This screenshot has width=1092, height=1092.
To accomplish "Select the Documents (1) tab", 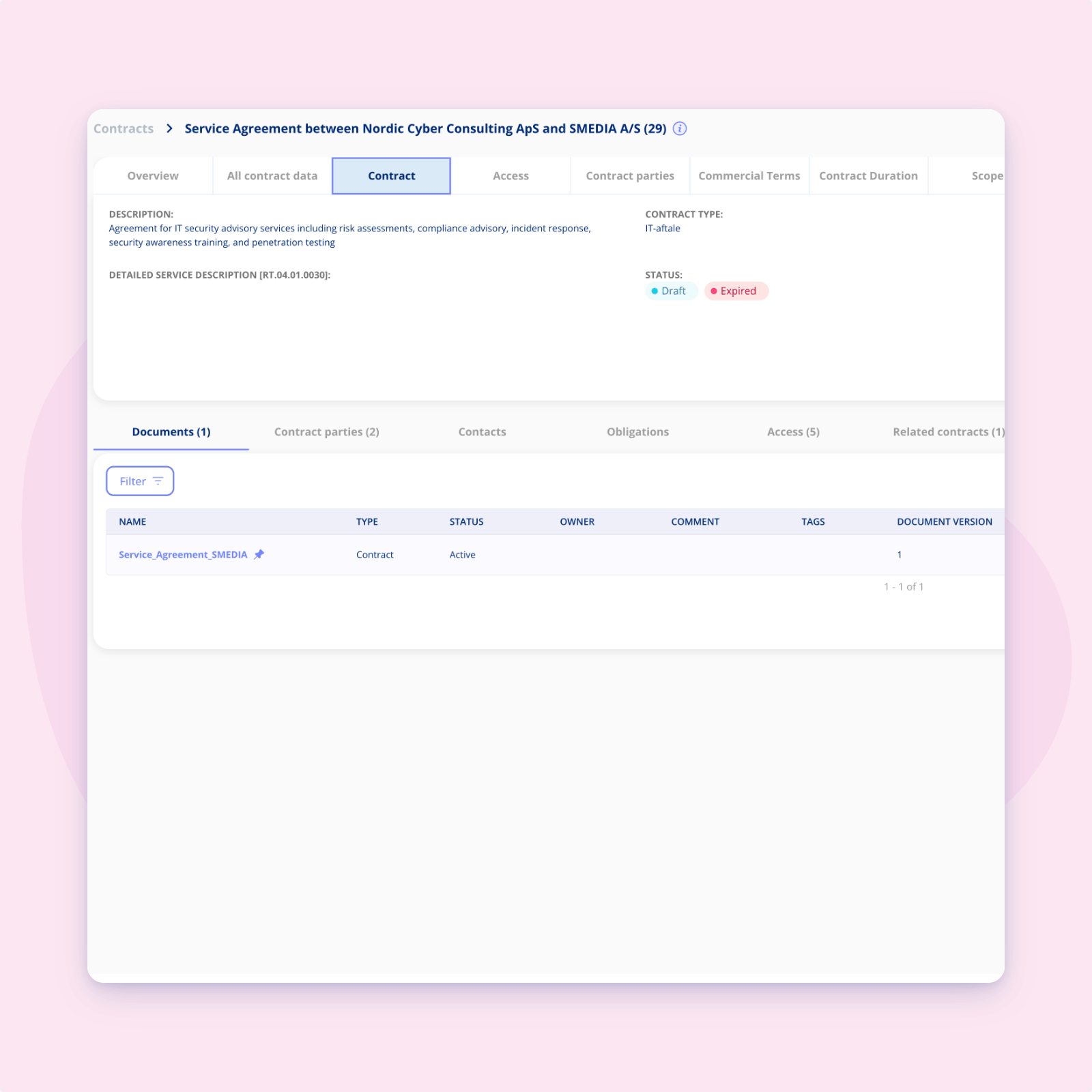I will (171, 432).
